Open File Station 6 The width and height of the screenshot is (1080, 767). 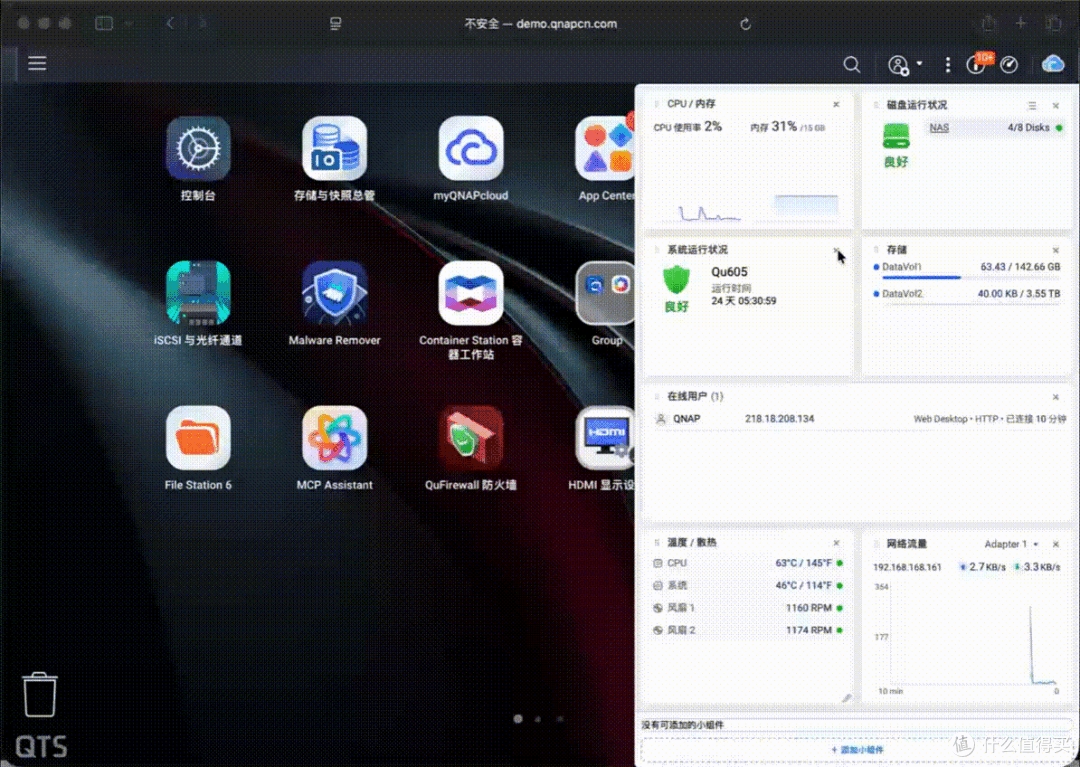[198, 438]
